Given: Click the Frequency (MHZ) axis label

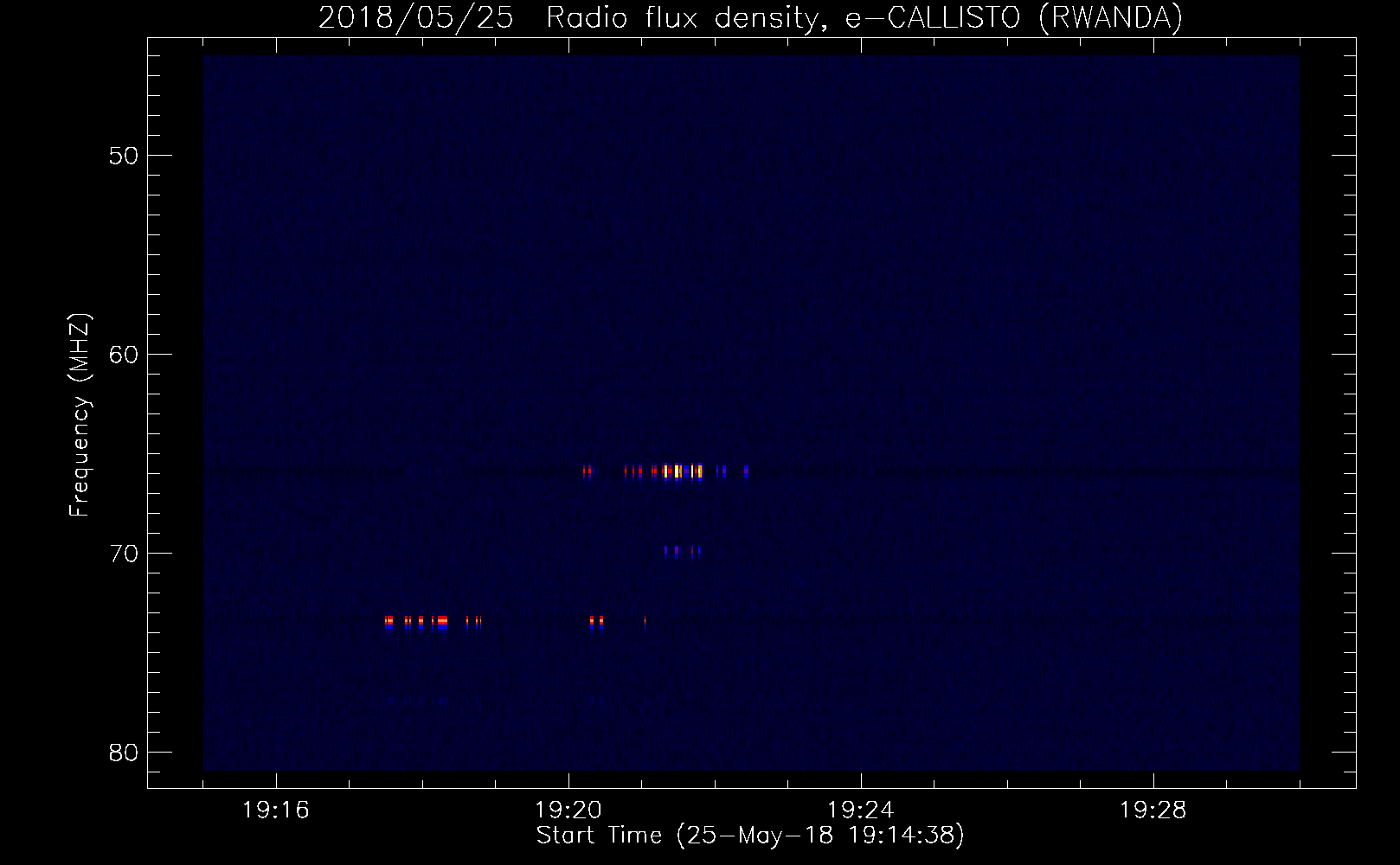Looking at the screenshot, I should (80, 415).
